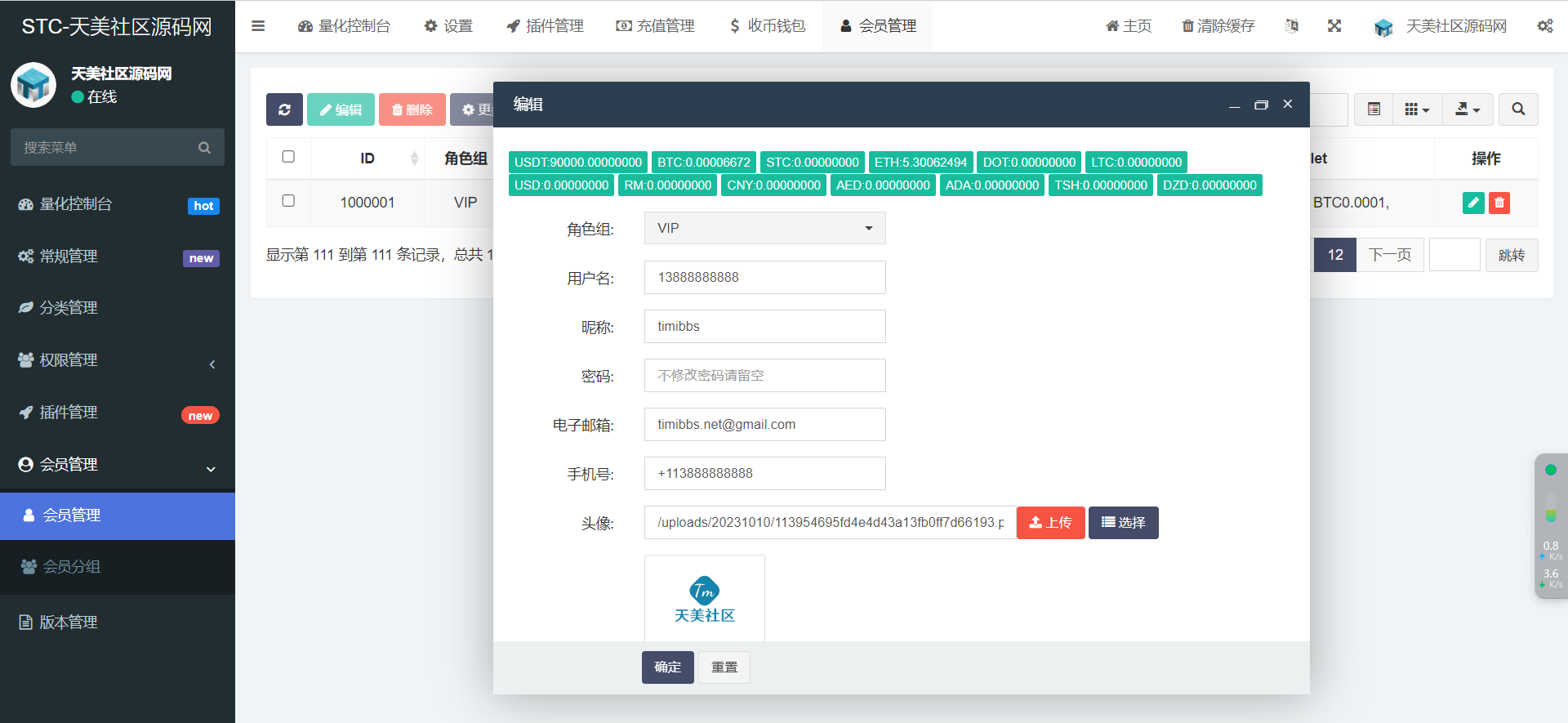Open the 插件管理 top tab
Viewport: 1568px width, 723px height.
pos(545,26)
